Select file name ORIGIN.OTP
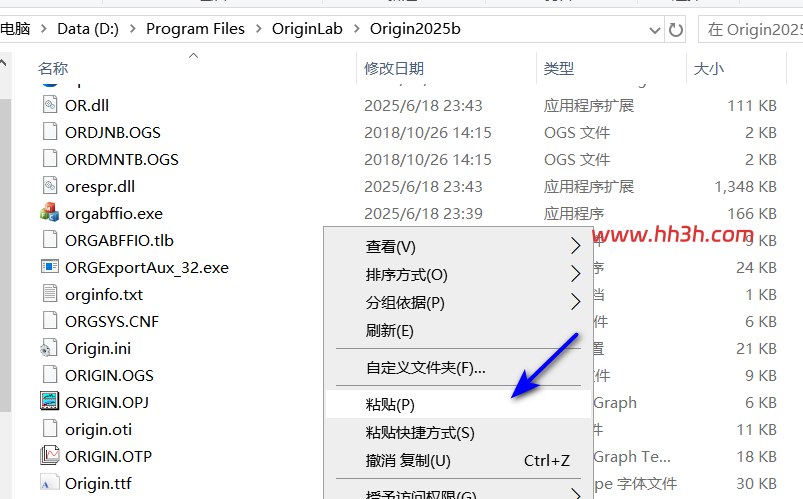Viewport: 803px width, 499px height. tap(109, 456)
